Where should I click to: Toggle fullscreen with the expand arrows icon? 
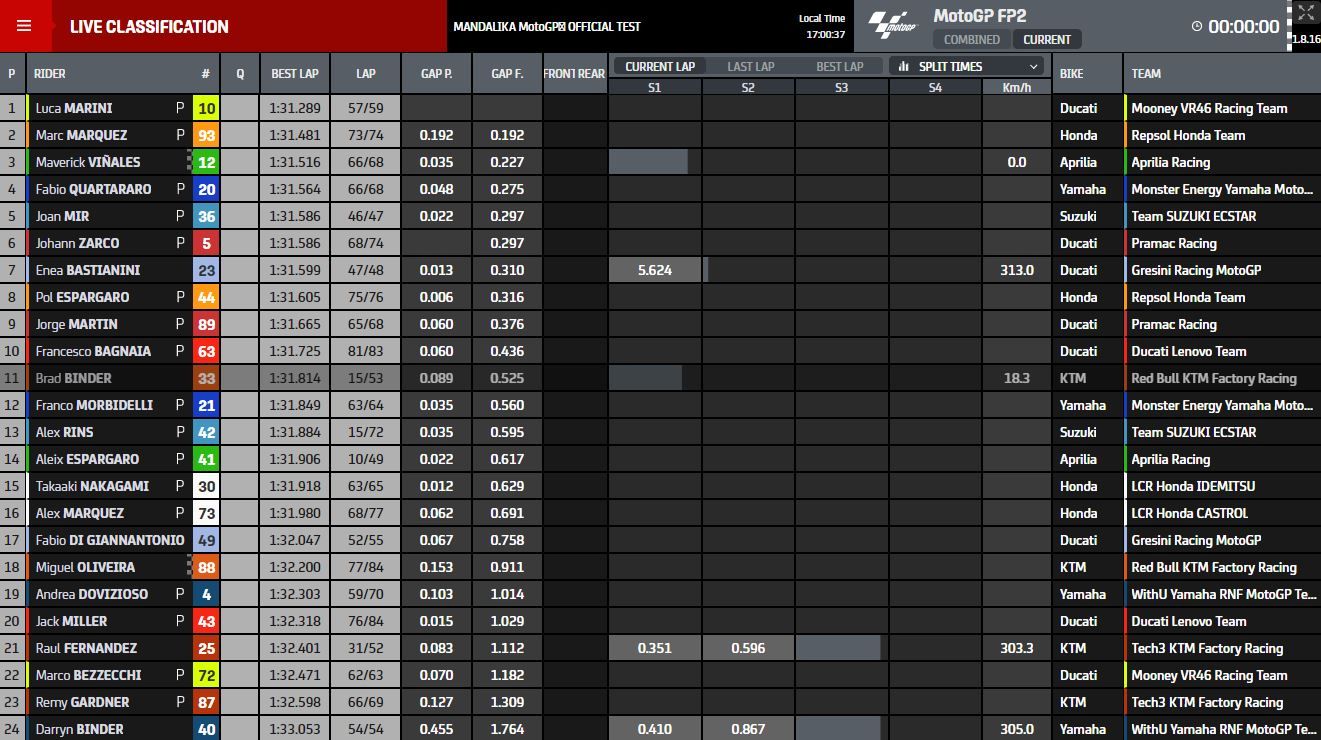tap(1306, 13)
